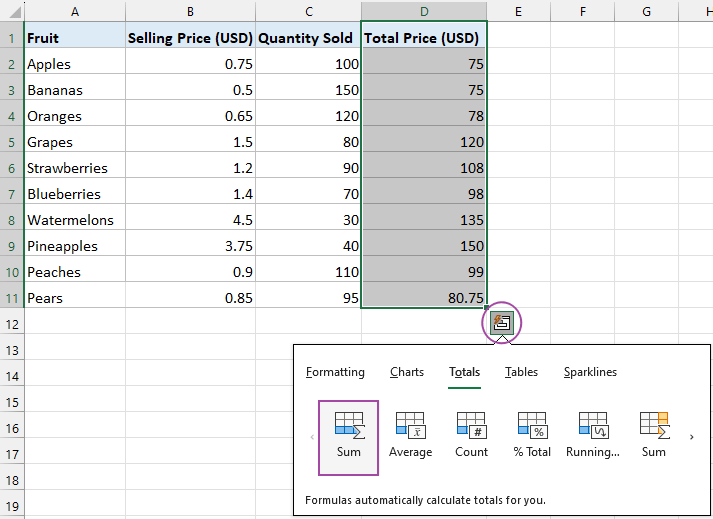Pick the Running Total icon
713x519 pixels.
pos(593,434)
